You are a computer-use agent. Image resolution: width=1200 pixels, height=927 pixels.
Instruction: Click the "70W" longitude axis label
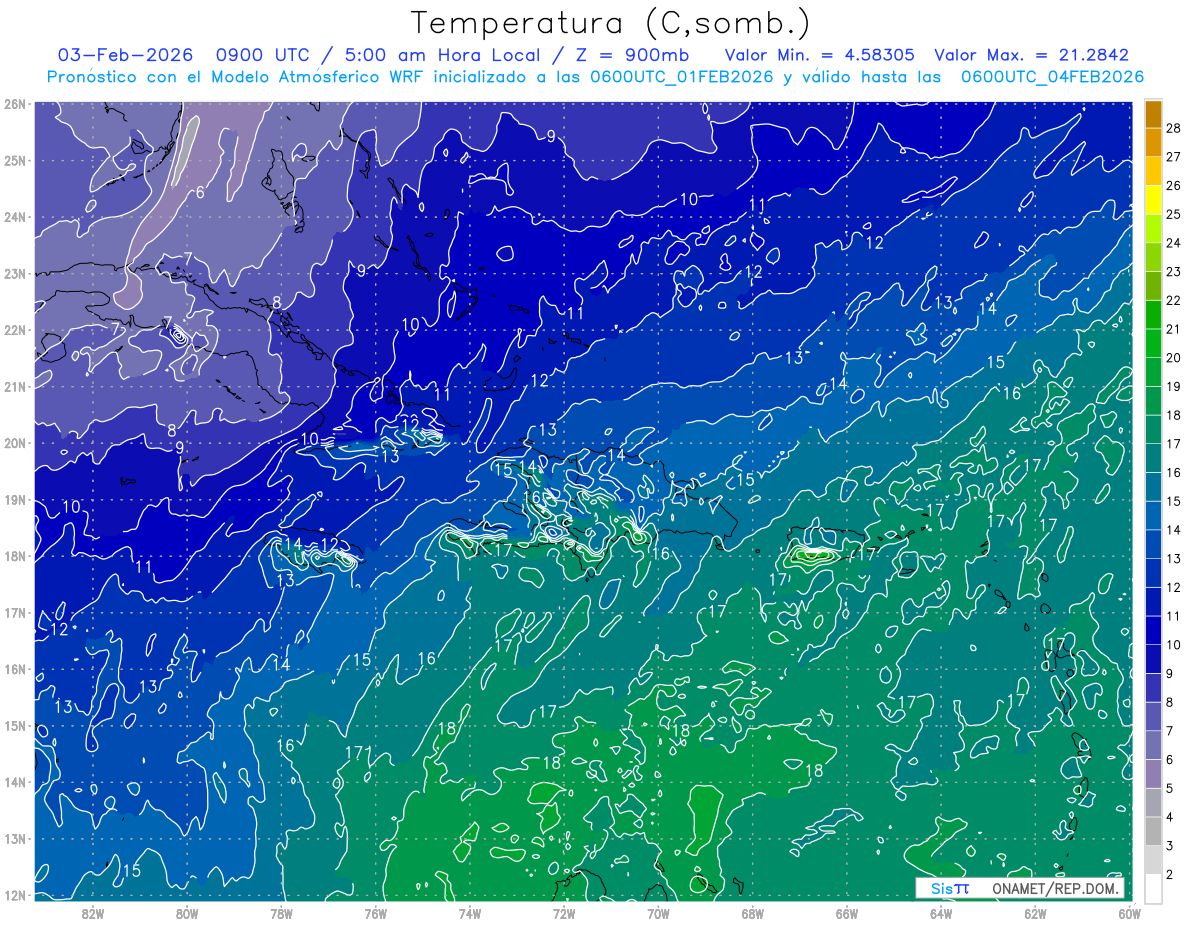coord(658,913)
